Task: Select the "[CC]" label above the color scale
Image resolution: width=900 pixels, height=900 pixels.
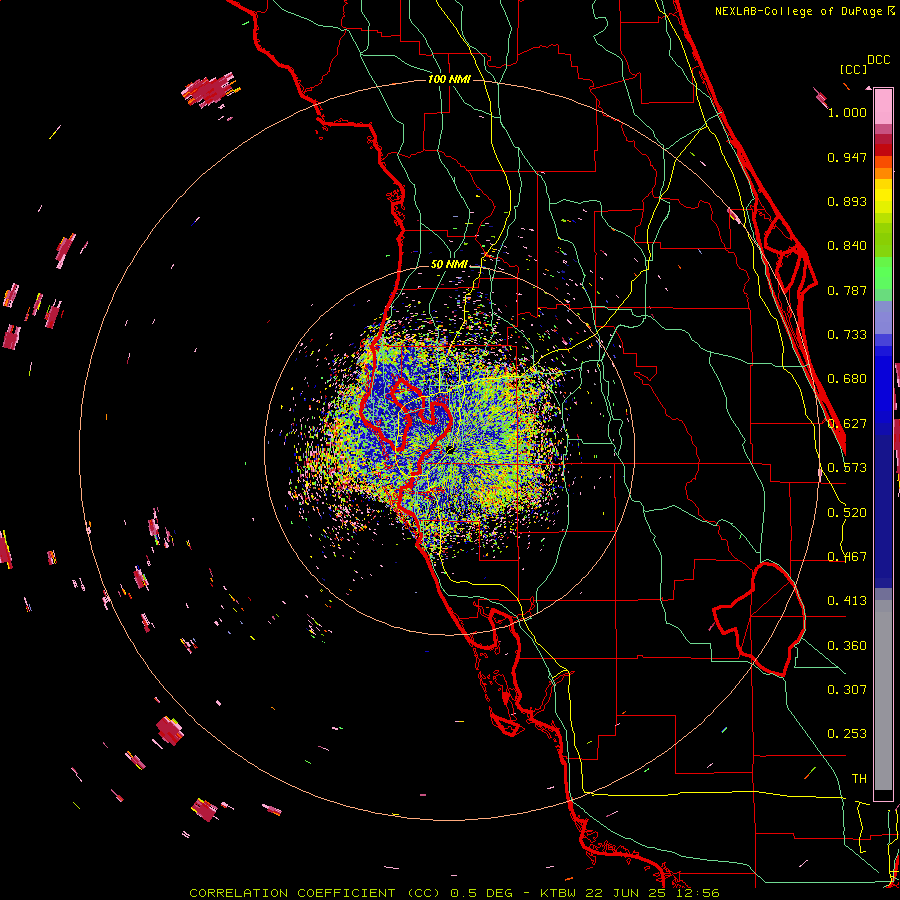Action: coord(853,69)
